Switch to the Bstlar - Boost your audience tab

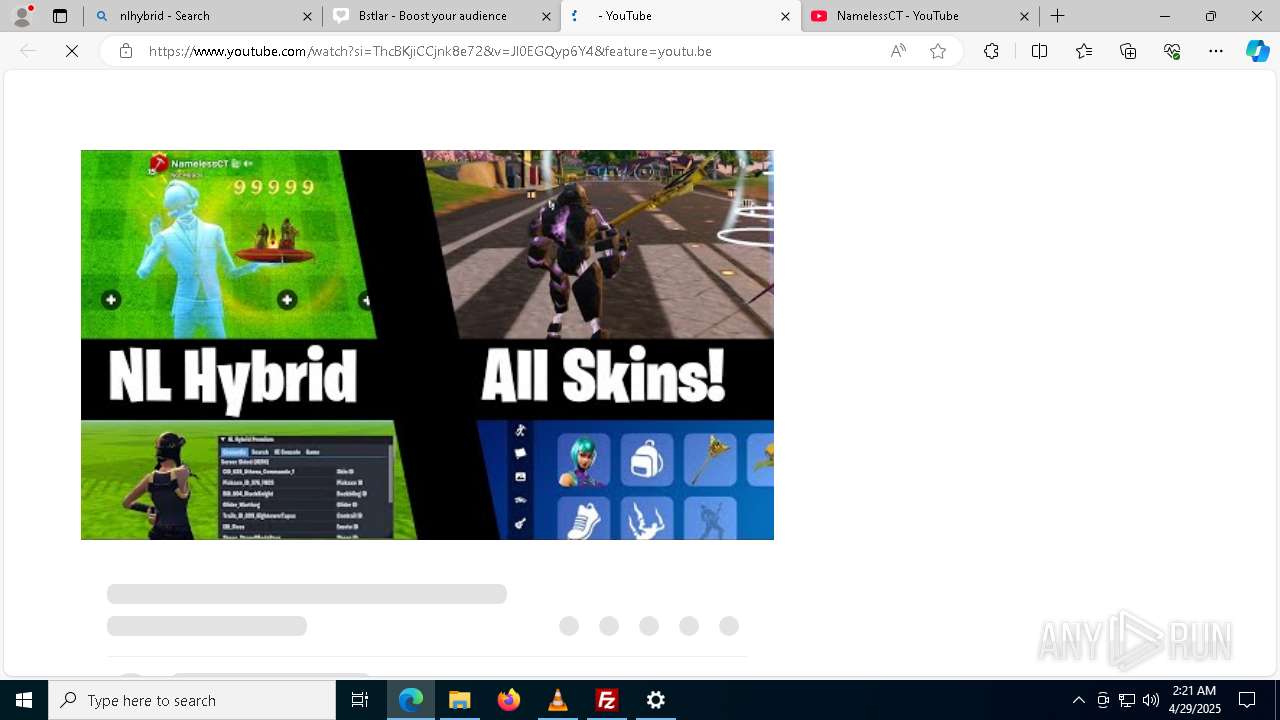point(441,16)
